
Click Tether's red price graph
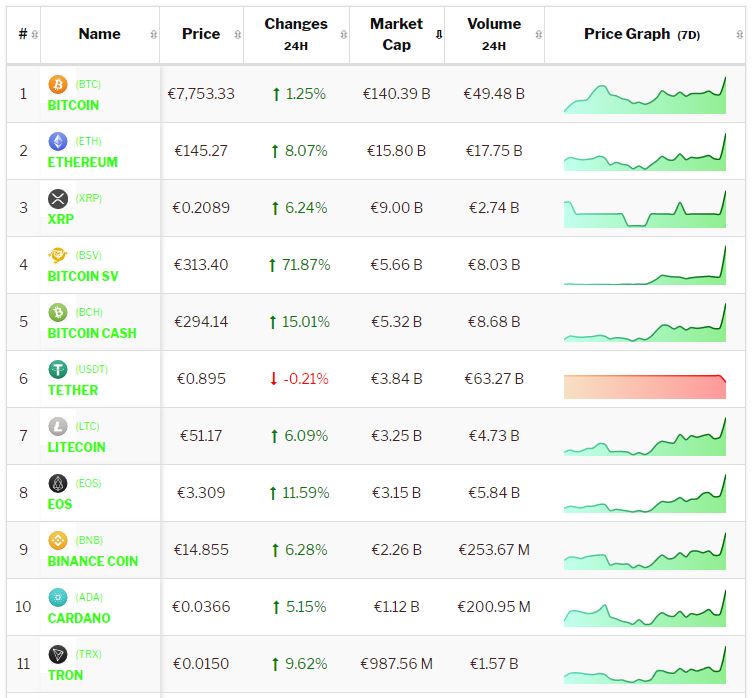click(645, 386)
